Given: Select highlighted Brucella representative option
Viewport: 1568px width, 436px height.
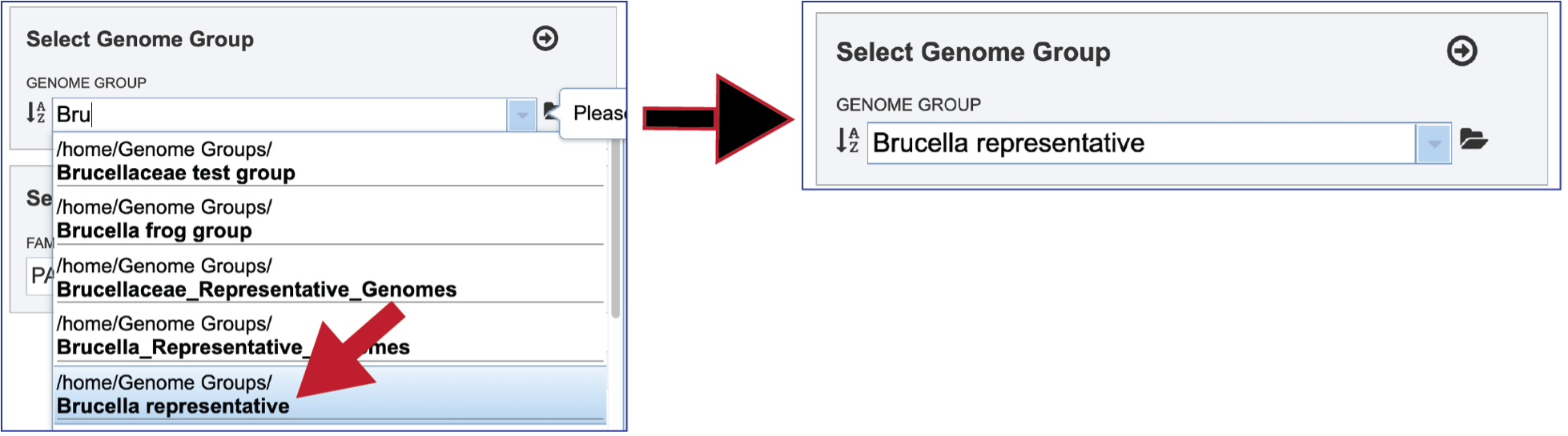Looking at the screenshot, I should coord(329,394).
